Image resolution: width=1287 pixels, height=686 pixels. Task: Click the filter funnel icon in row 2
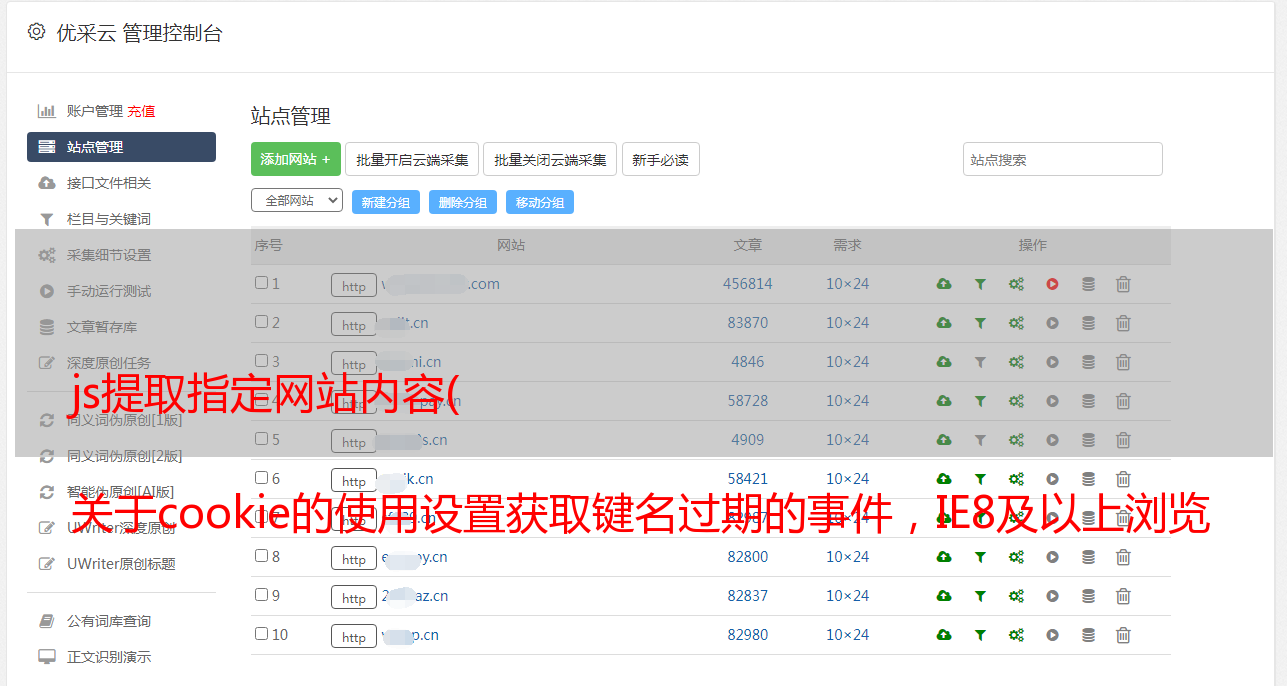(x=980, y=323)
